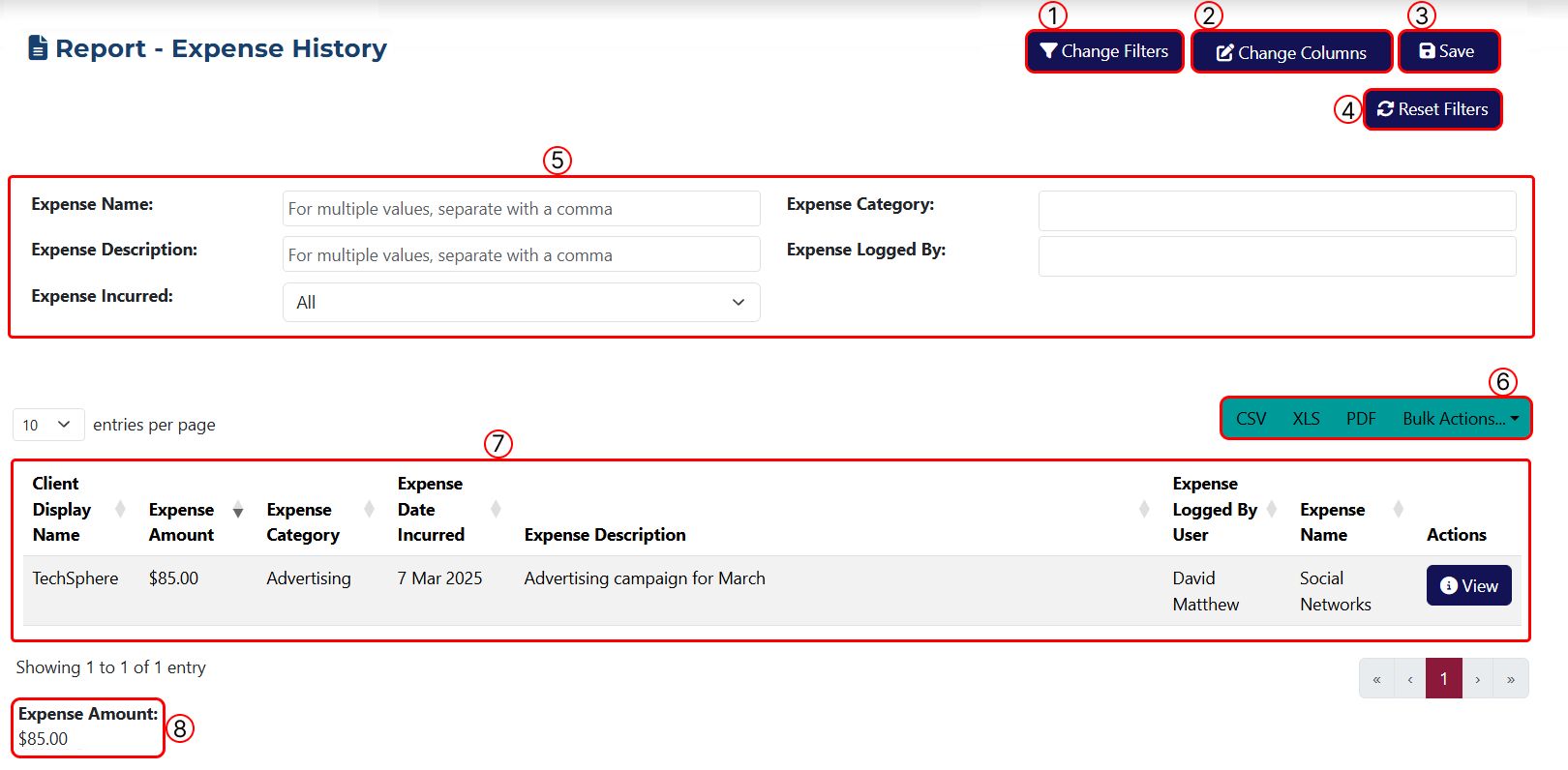
Task: Export the table as XLS
Action: click(1306, 419)
